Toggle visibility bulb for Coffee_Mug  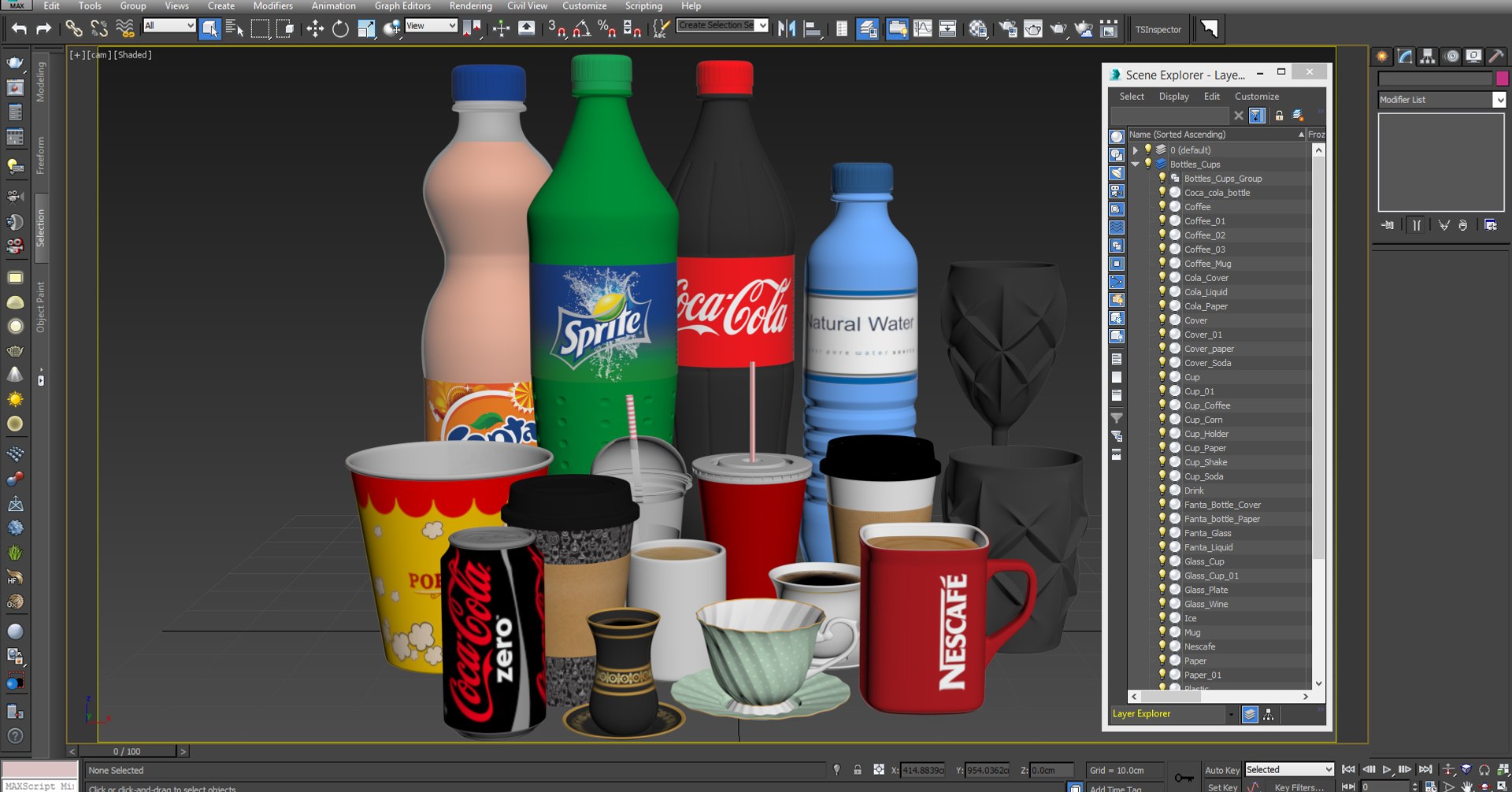tap(1162, 263)
